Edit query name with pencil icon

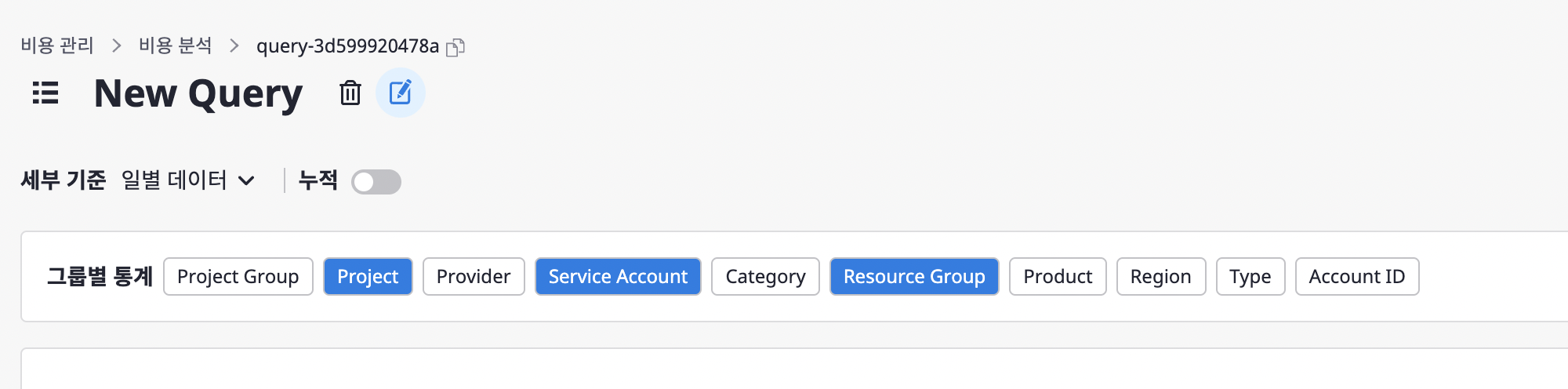tap(401, 93)
